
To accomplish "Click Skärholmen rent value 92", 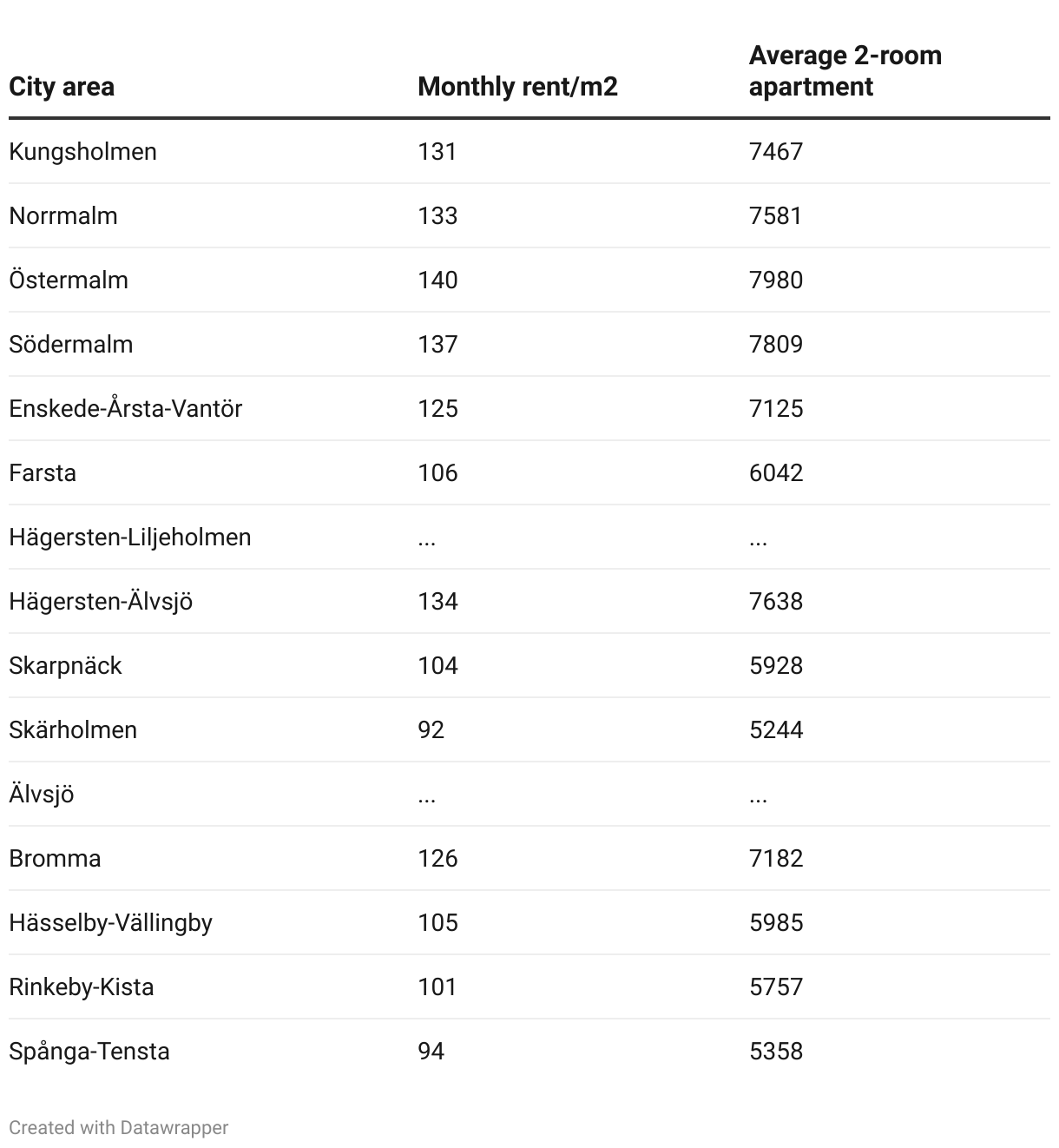I will coord(431,729).
